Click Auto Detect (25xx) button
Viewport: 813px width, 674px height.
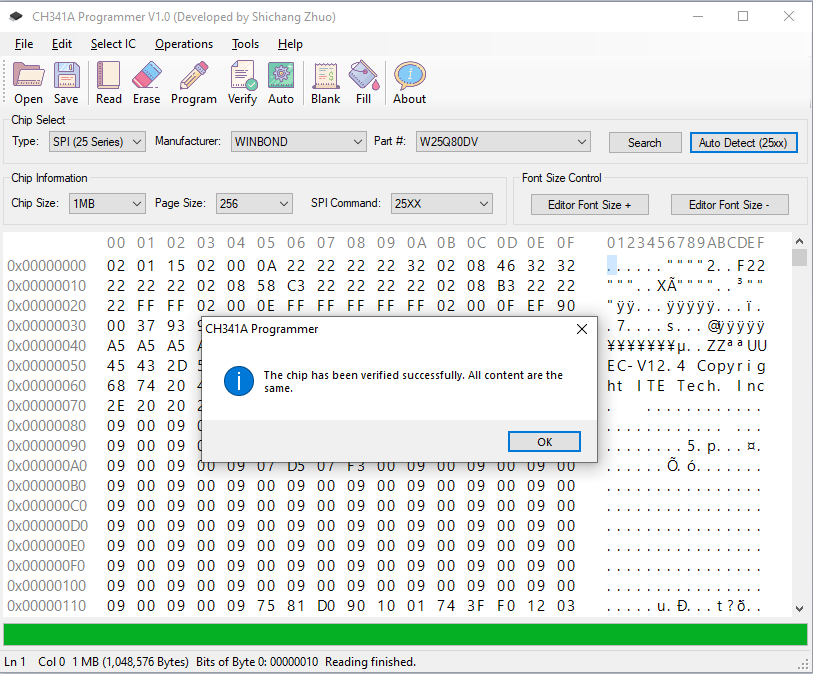point(743,143)
